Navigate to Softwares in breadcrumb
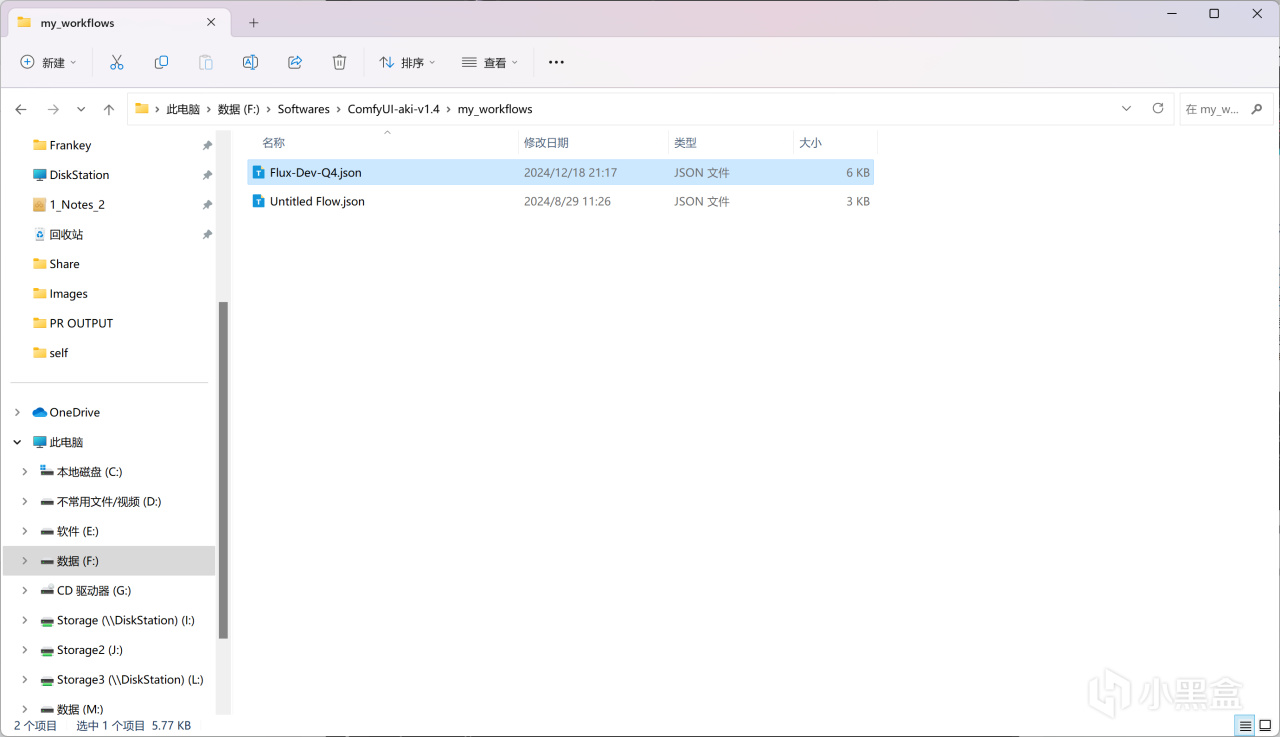The image size is (1280, 737). click(304, 109)
